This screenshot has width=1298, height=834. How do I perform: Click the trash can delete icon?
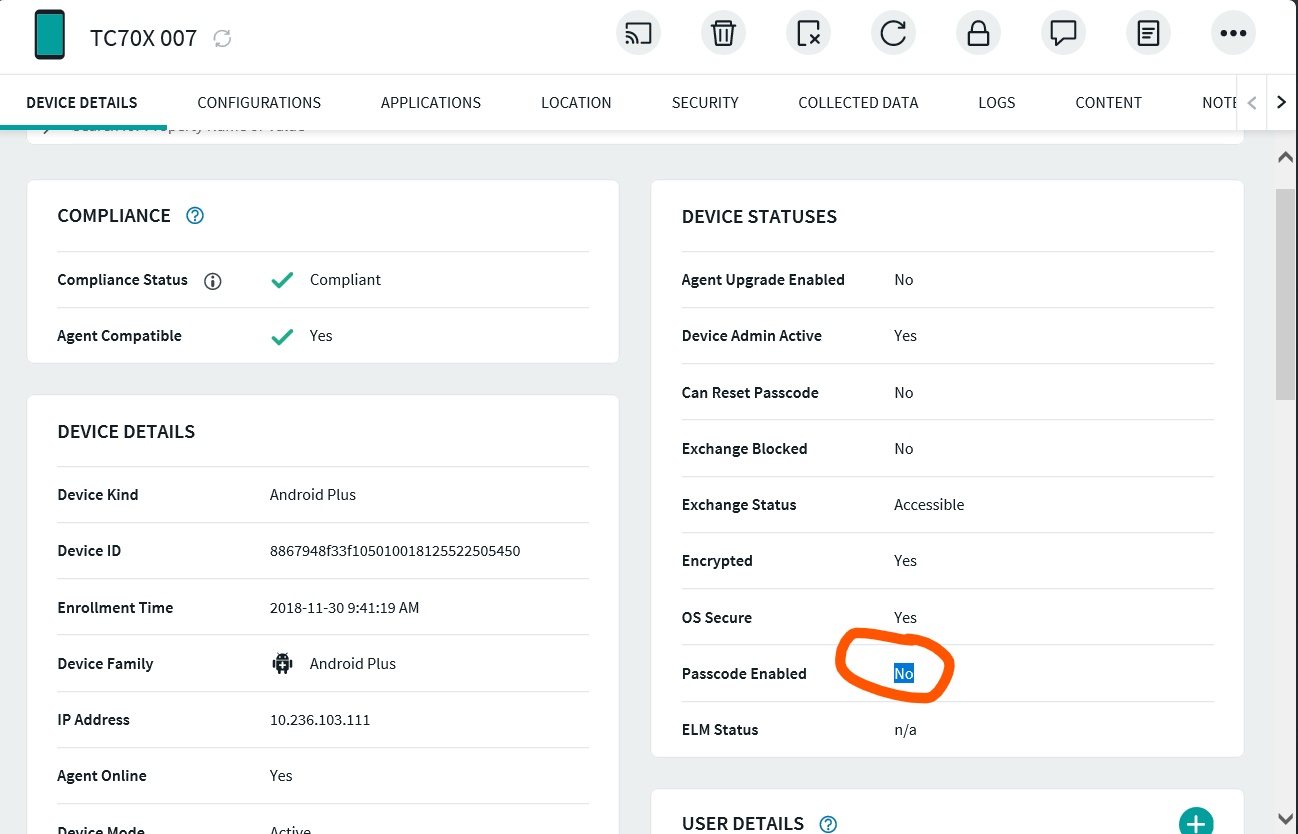click(723, 34)
